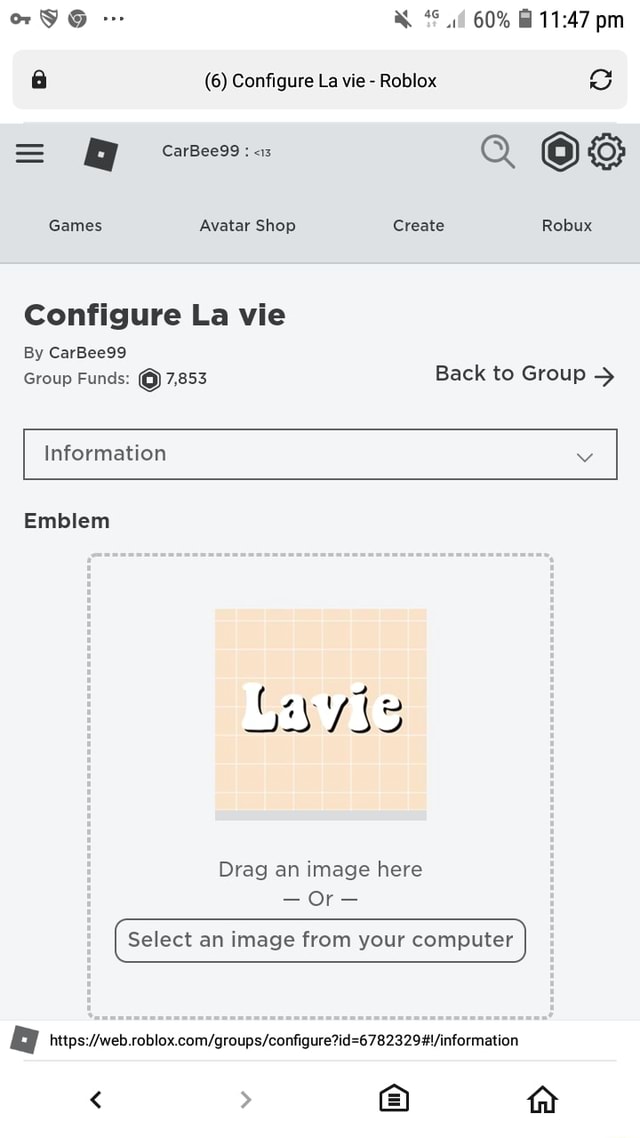Select the Robux menu item
This screenshot has height=1138, width=640.
[566, 225]
